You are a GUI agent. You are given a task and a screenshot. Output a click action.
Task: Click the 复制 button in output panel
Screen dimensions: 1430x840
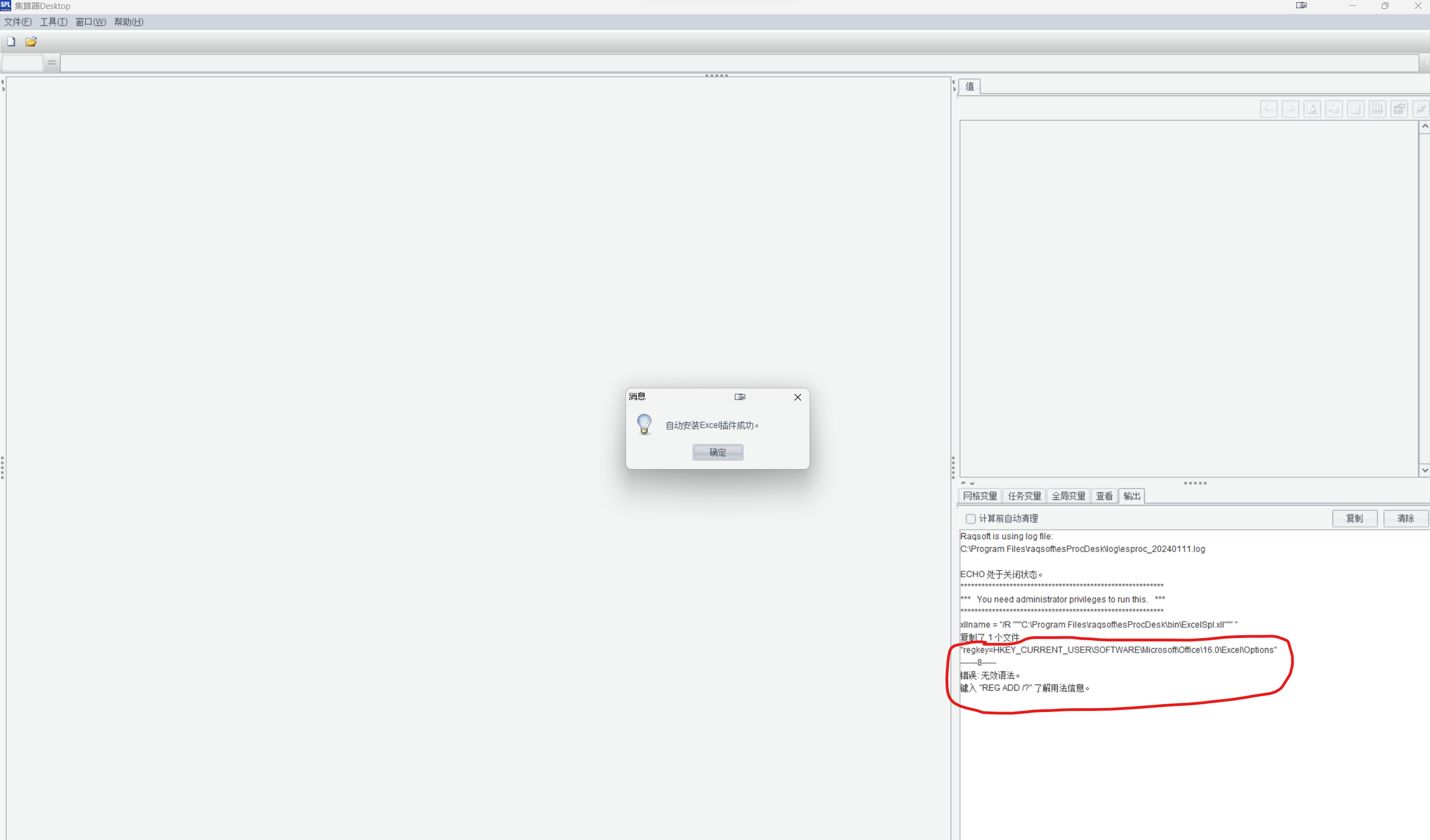point(1355,518)
